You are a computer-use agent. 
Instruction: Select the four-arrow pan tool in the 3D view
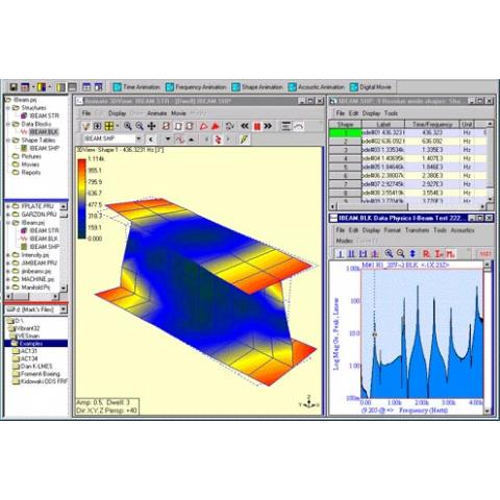click(x=152, y=126)
